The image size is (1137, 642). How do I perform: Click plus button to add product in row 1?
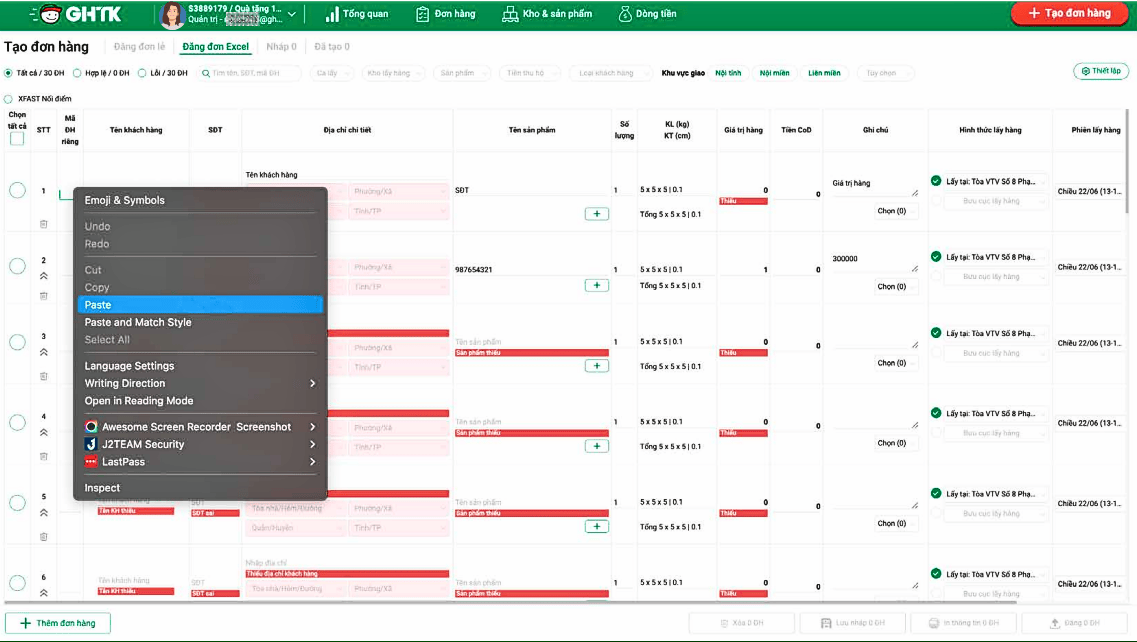click(596, 214)
